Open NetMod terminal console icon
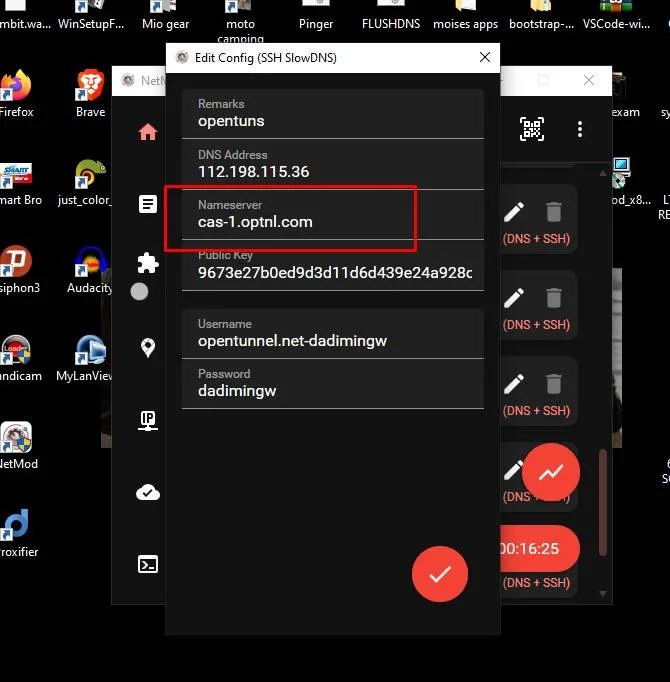 [148, 564]
